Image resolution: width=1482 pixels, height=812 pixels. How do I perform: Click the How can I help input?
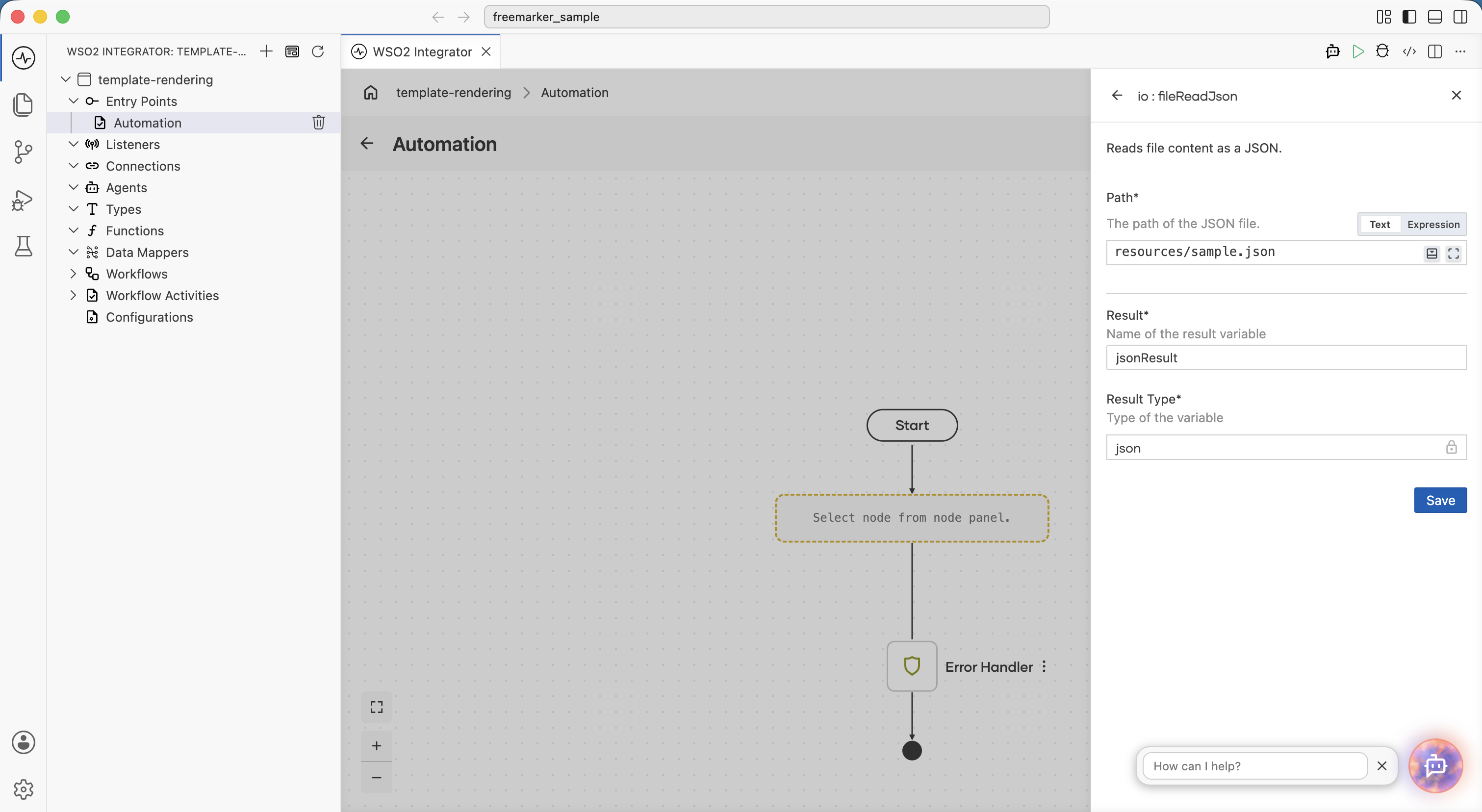[1255, 765]
